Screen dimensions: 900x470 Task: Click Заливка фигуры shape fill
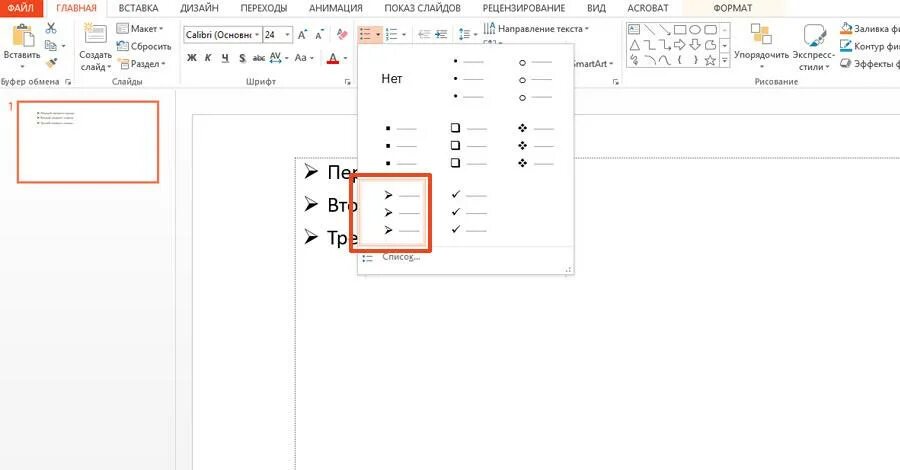point(868,28)
